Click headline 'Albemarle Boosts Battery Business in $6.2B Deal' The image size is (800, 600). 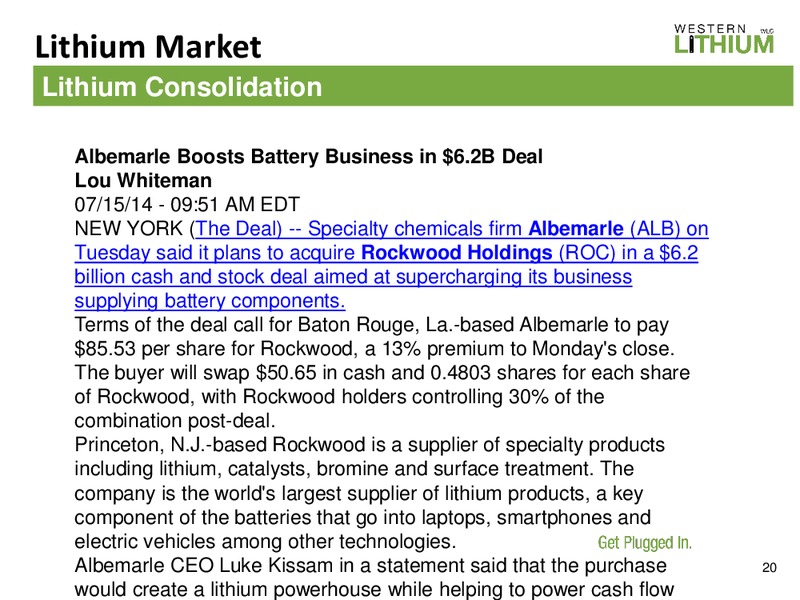pos(309,156)
